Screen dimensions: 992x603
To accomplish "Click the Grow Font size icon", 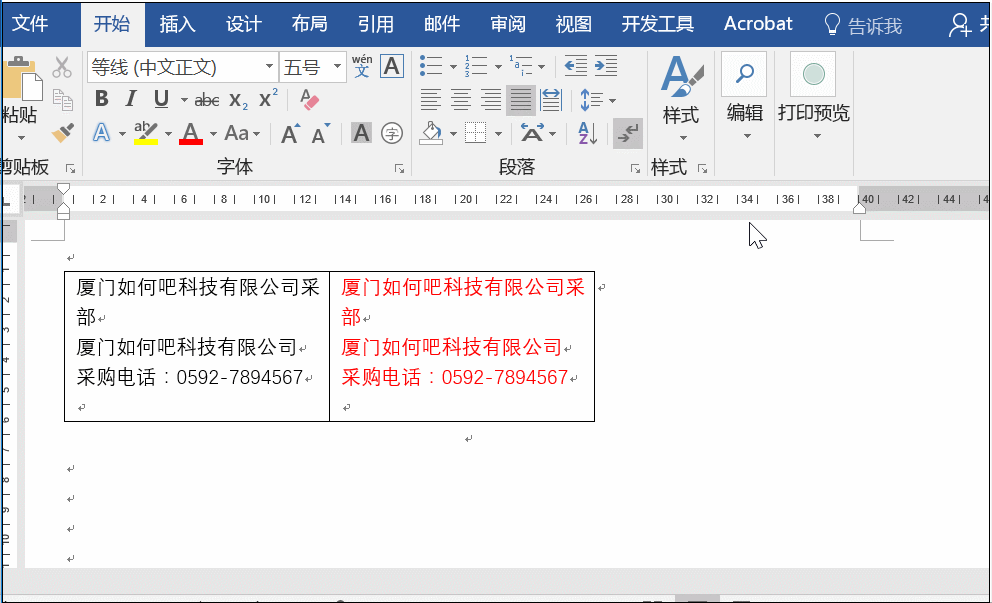I will tap(290, 133).
